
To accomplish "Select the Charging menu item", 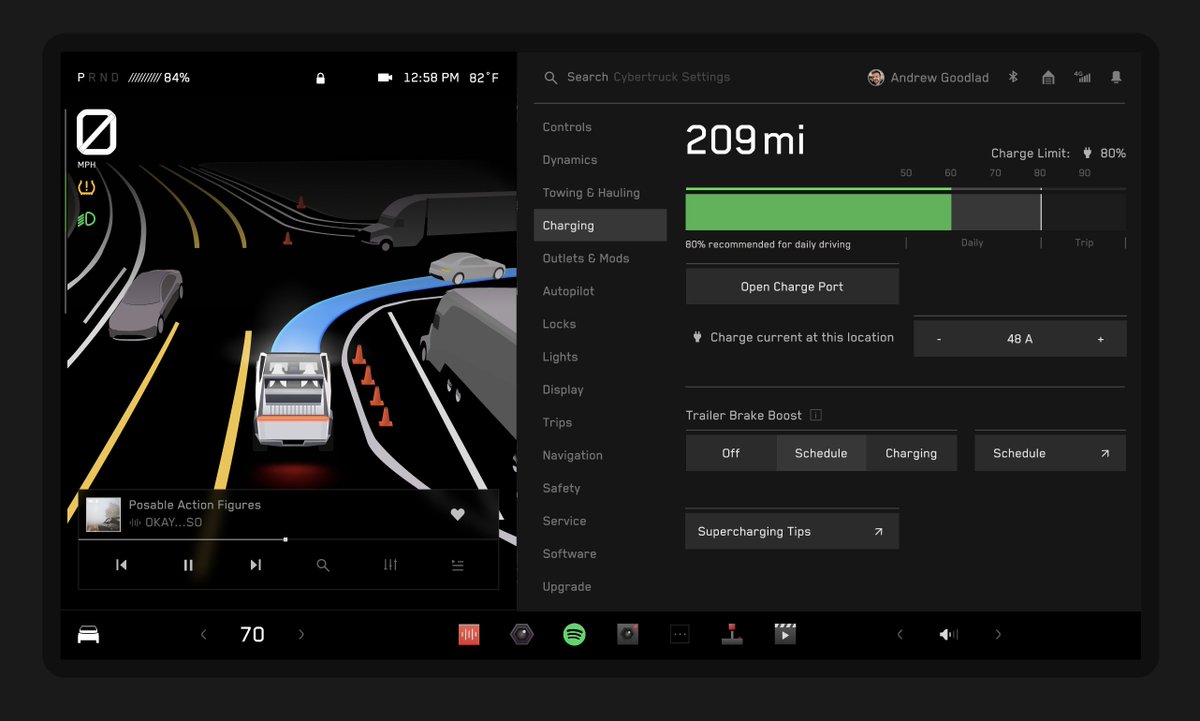I will coord(600,225).
